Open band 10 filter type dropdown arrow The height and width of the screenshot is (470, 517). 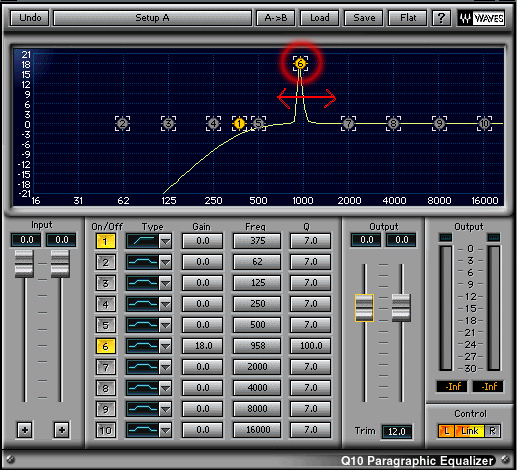pyautogui.click(x=165, y=430)
